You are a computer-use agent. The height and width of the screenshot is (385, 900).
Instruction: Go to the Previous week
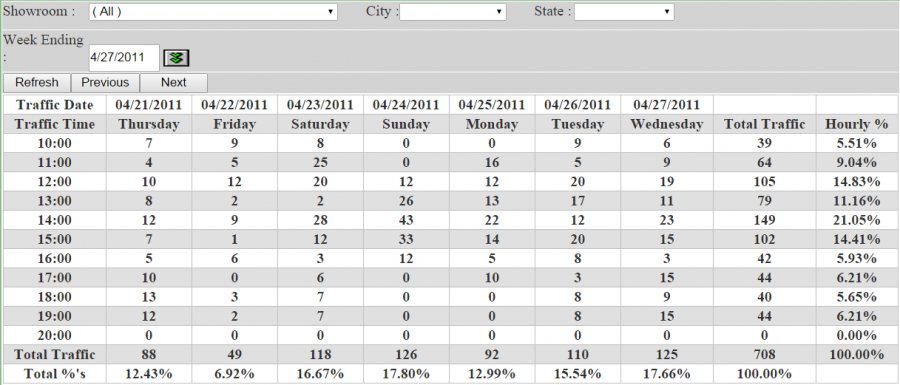pyautogui.click(x=105, y=83)
